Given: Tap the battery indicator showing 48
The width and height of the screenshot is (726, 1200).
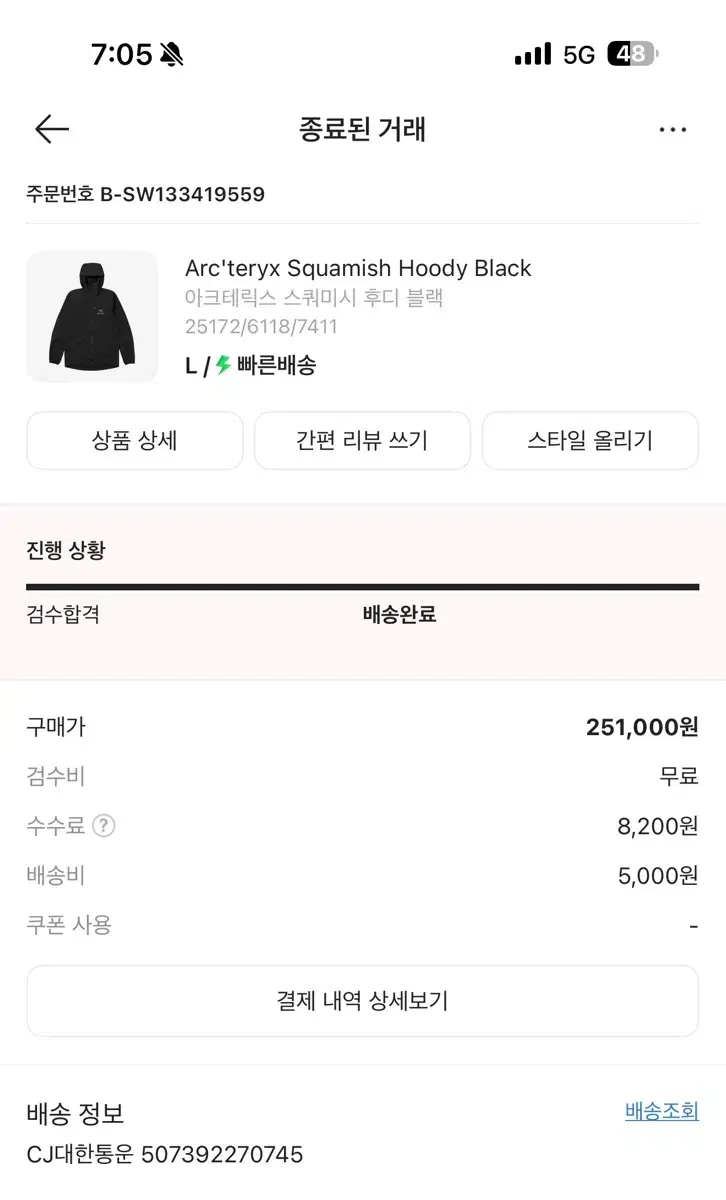Looking at the screenshot, I should click(632, 54).
